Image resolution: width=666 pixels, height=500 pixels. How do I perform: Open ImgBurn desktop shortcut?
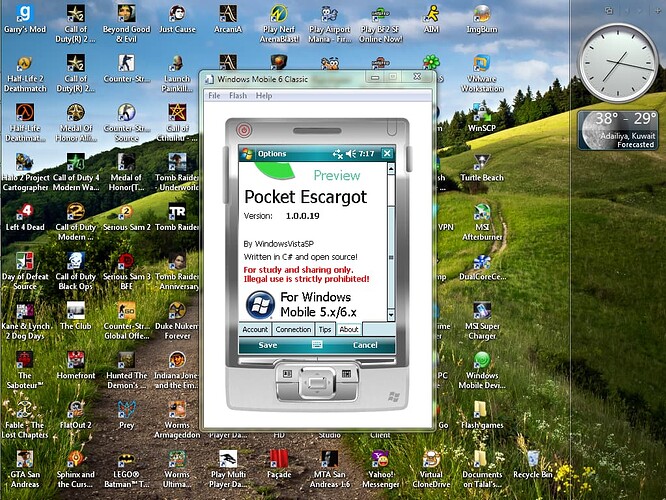[482, 19]
